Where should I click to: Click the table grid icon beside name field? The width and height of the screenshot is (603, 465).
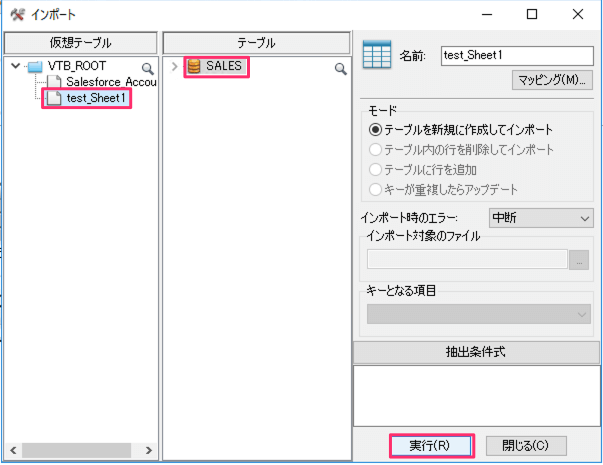click(377, 55)
